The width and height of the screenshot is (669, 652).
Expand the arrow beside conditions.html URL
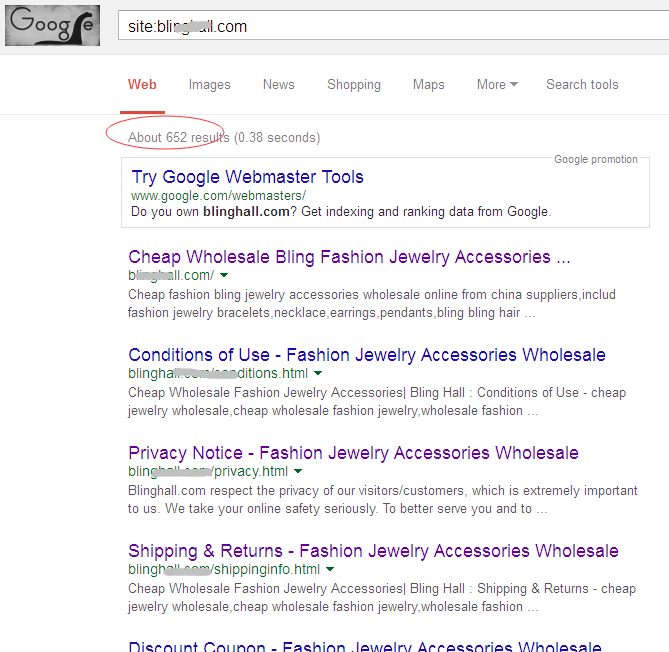318,373
